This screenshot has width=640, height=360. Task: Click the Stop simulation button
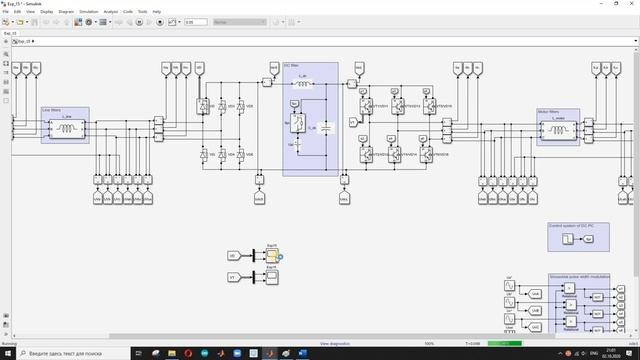160,22
